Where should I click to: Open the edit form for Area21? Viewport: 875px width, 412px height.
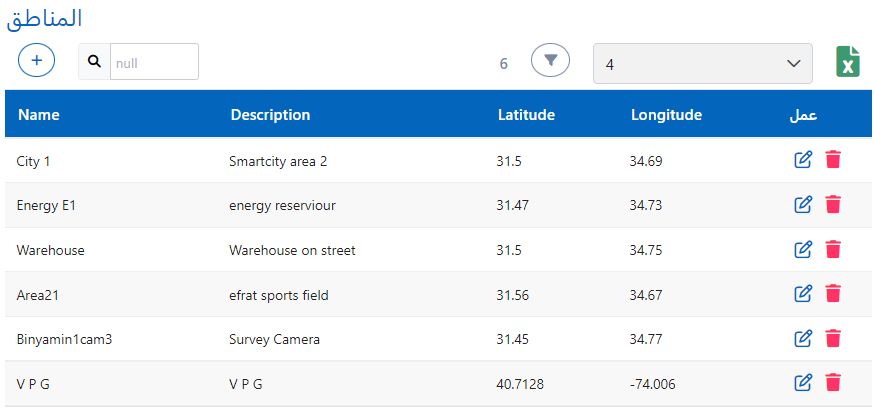[802, 294]
